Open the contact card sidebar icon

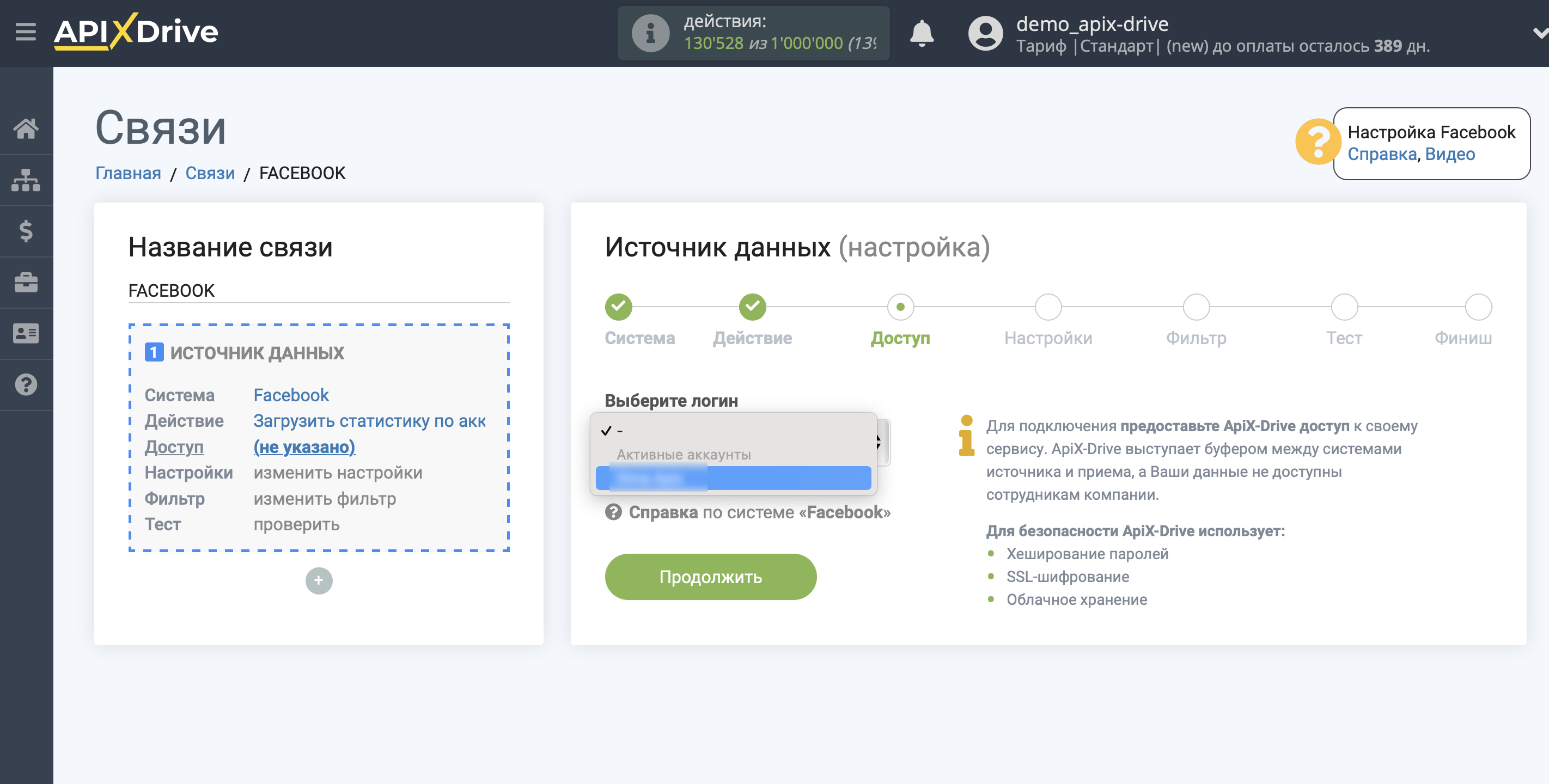click(26, 333)
